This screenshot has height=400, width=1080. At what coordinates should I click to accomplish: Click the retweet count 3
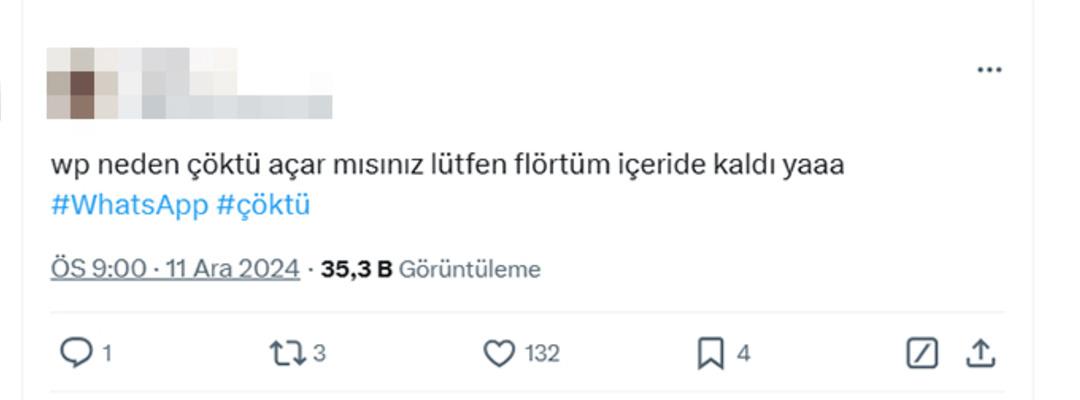[319, 354]
